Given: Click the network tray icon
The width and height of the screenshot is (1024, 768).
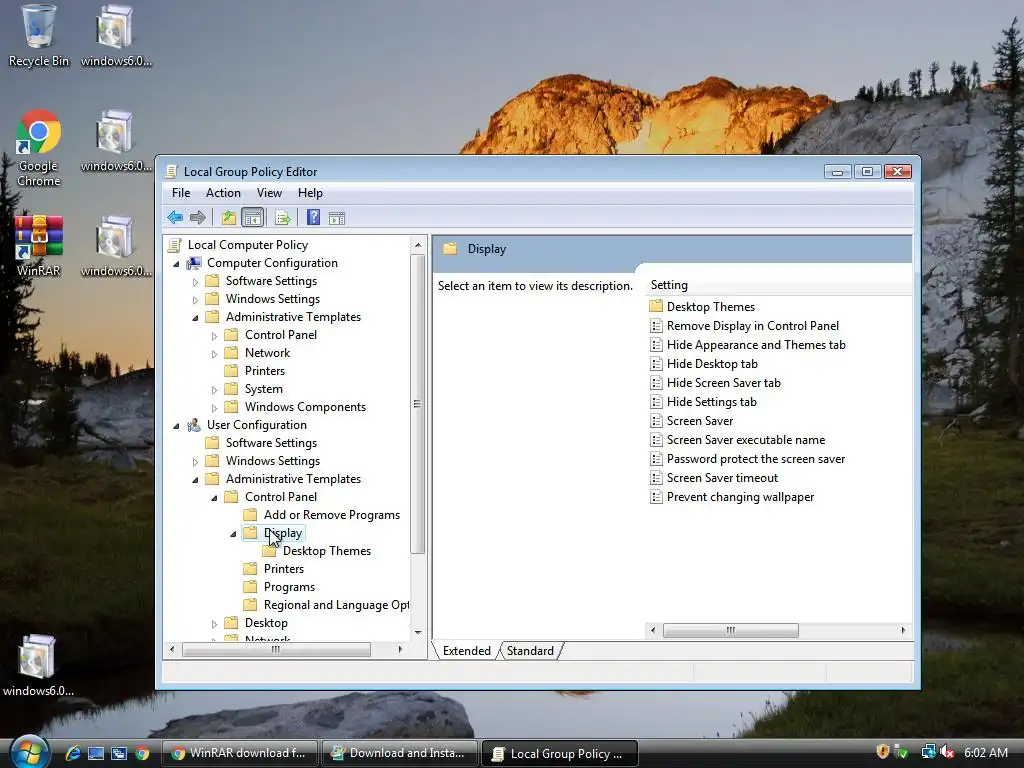Looking at the screenshot, I should [x=927, y=752].
